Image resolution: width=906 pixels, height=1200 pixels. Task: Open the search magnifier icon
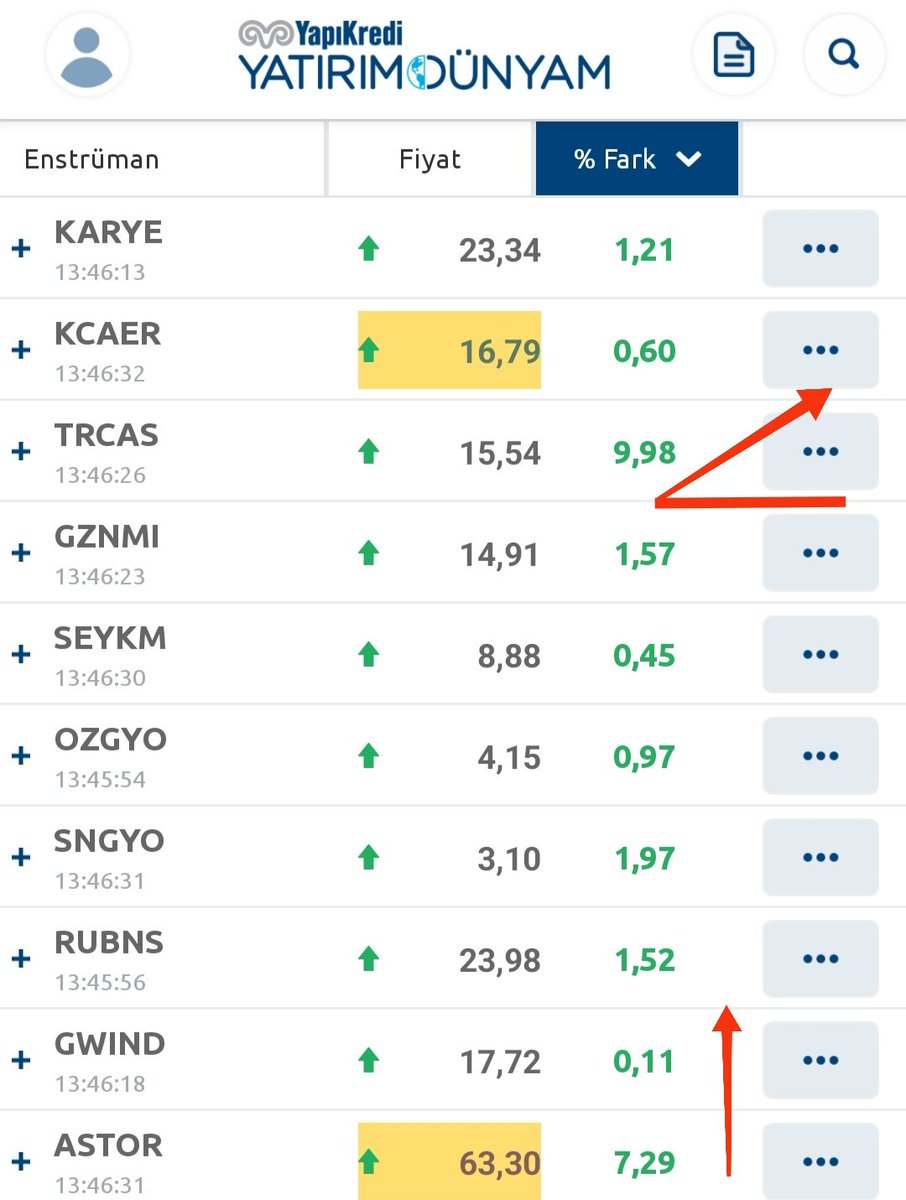coord(845,55)
